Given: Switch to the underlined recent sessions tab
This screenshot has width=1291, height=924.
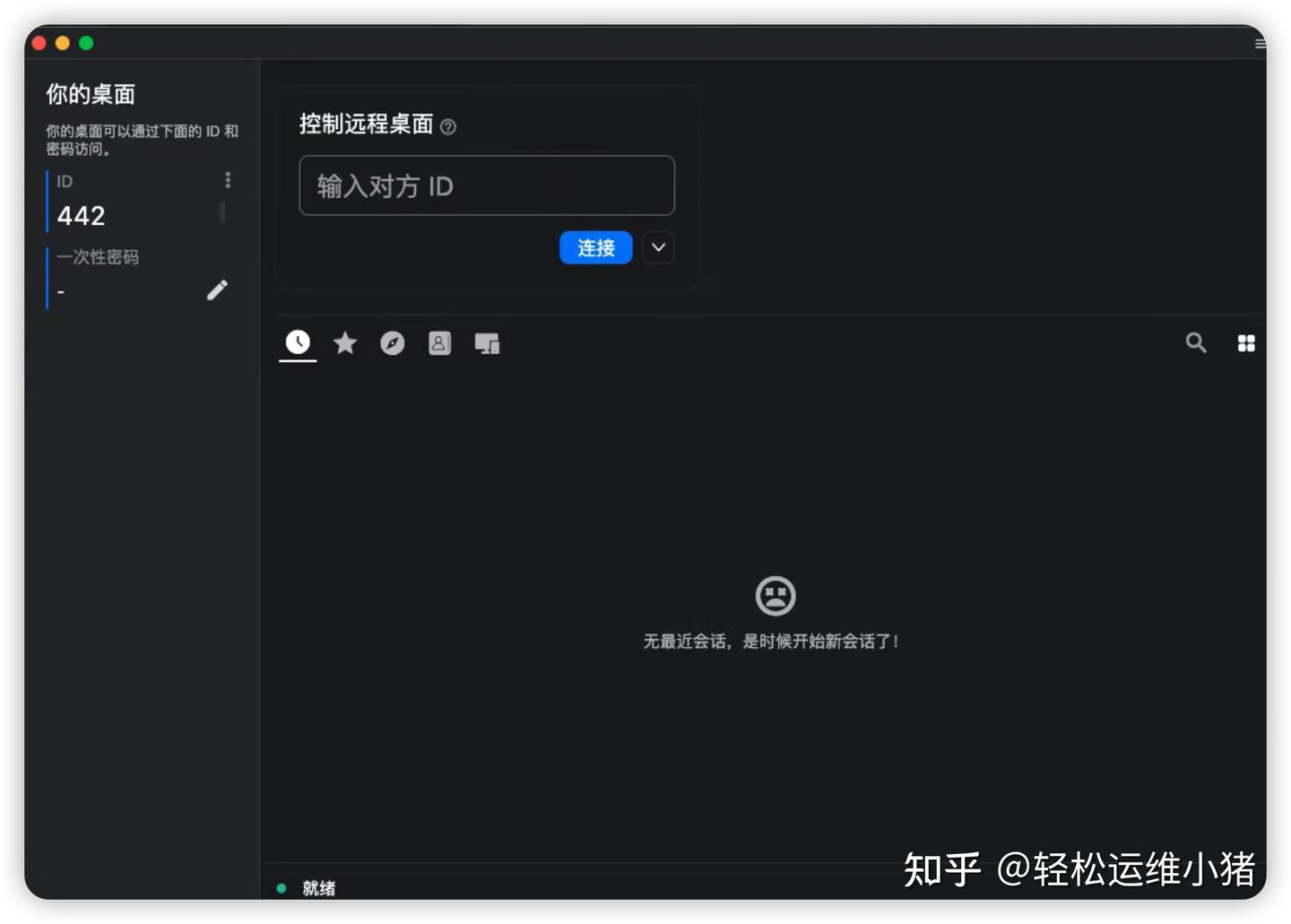Looking at the screenshot, I should [298, 342].
